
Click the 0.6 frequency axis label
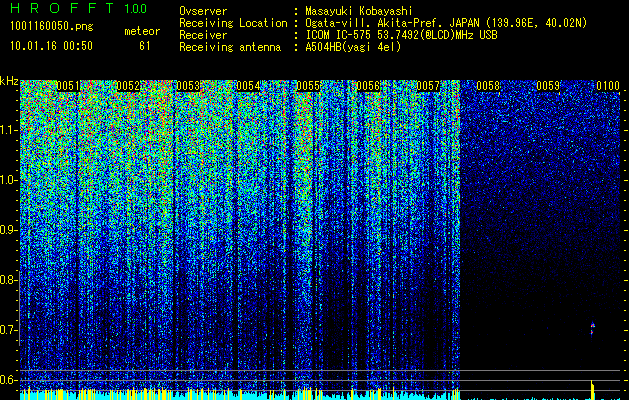pyautogui.click(x=8, y=380)
